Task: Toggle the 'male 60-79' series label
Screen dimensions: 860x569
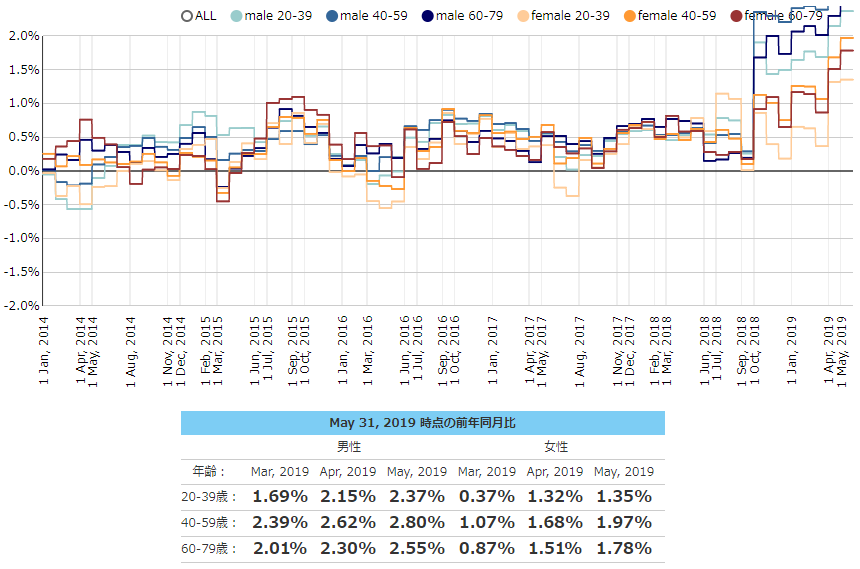Action: (x=472, y=15)
